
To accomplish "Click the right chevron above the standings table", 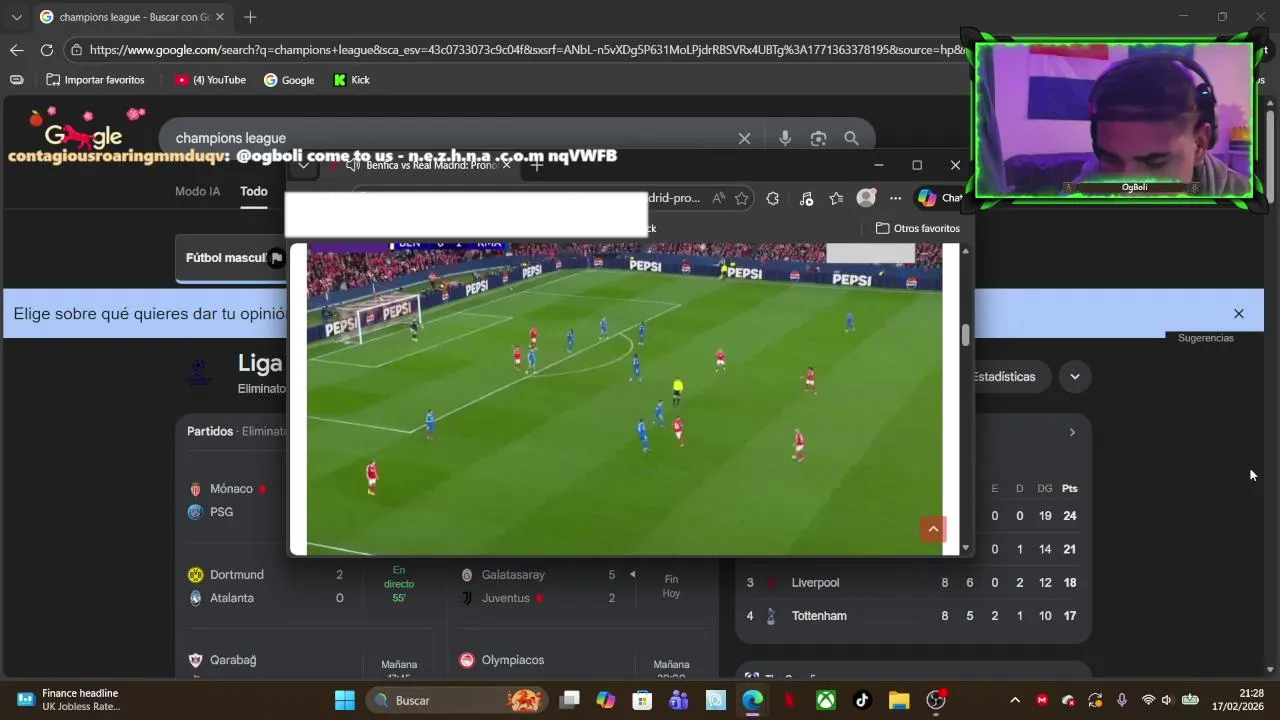I will coord(1072,432).
